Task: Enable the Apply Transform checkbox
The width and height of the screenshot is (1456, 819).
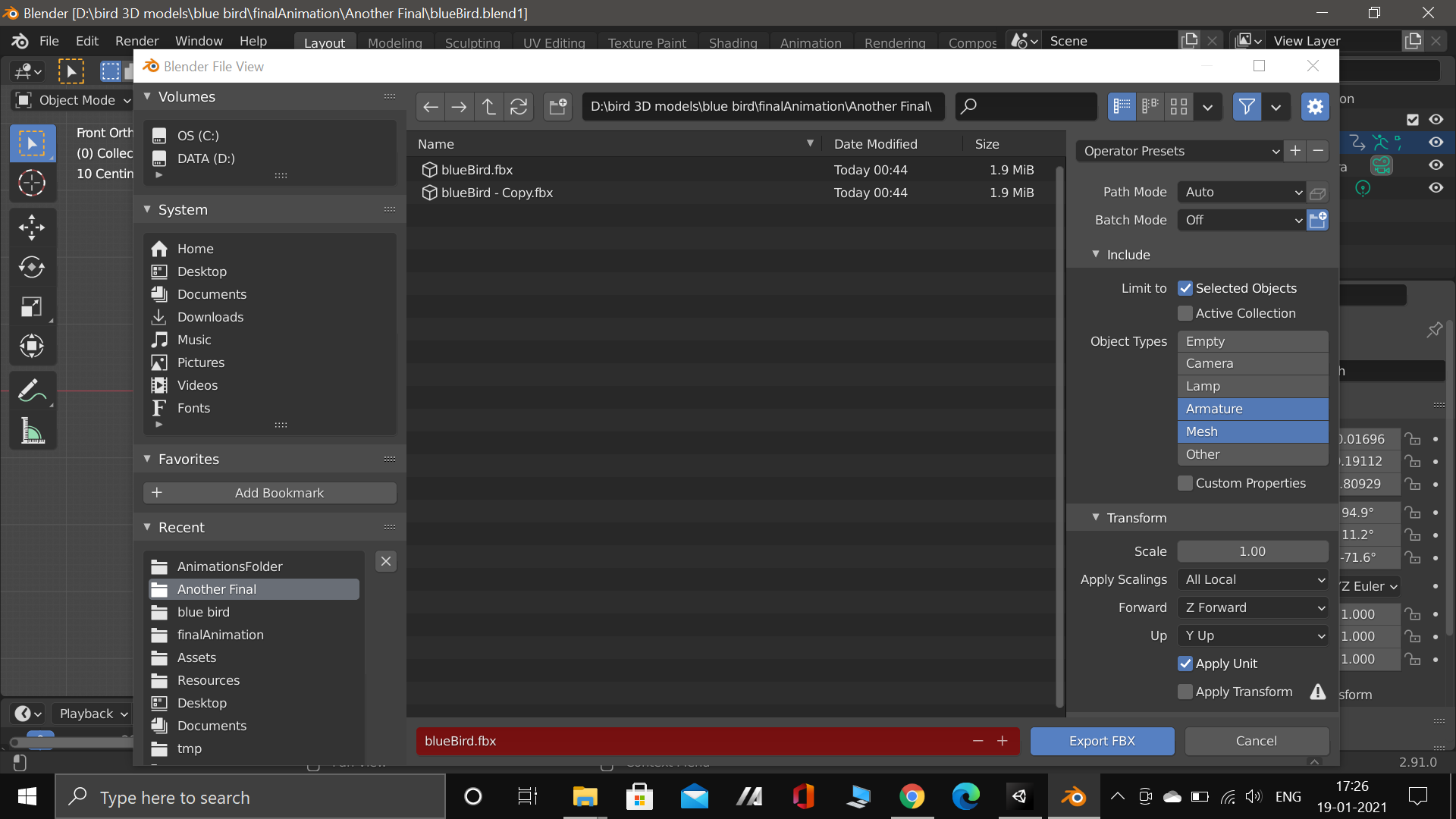Action: coord(1185,692)
